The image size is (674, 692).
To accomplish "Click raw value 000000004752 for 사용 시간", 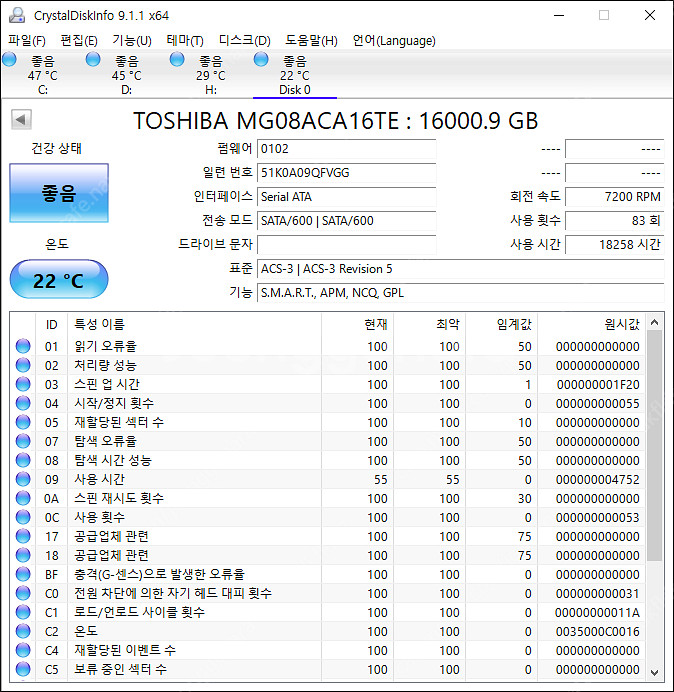I will point(597,480).
